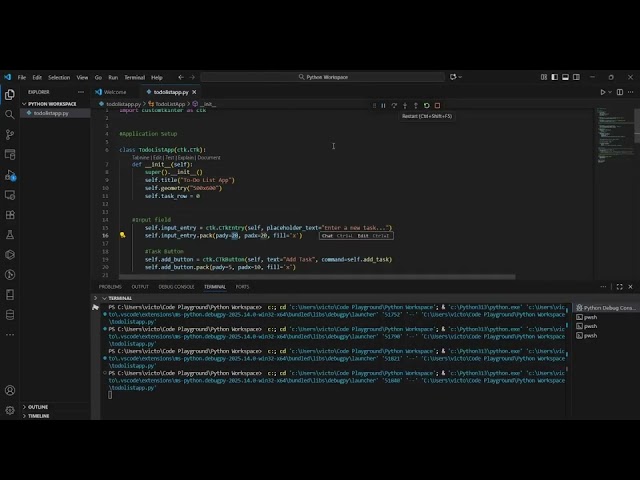Show additional views ellipsis in activity bar

10,335
